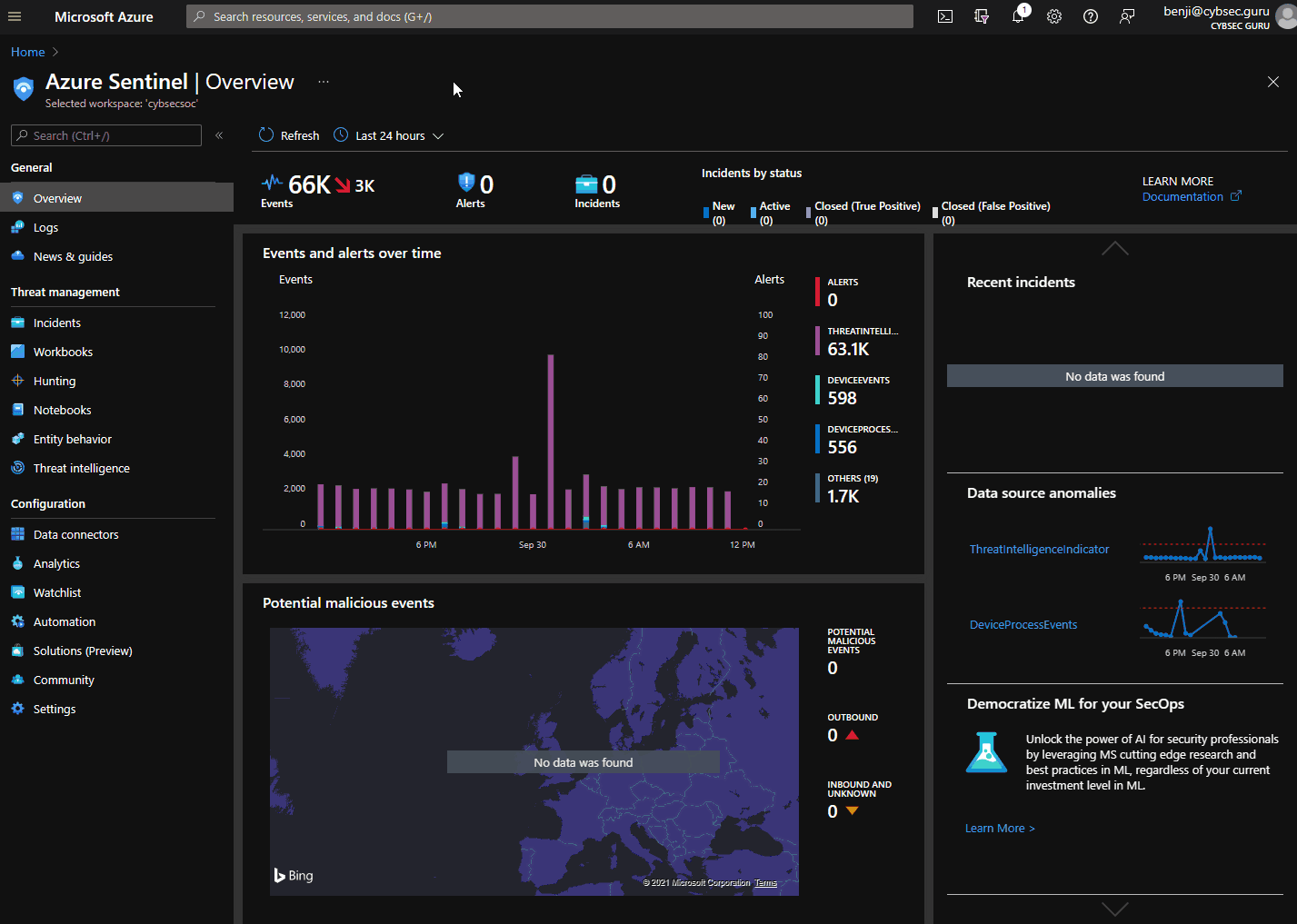
Task: Open the Azure portal hamburger menu
Action: point(14,15)
